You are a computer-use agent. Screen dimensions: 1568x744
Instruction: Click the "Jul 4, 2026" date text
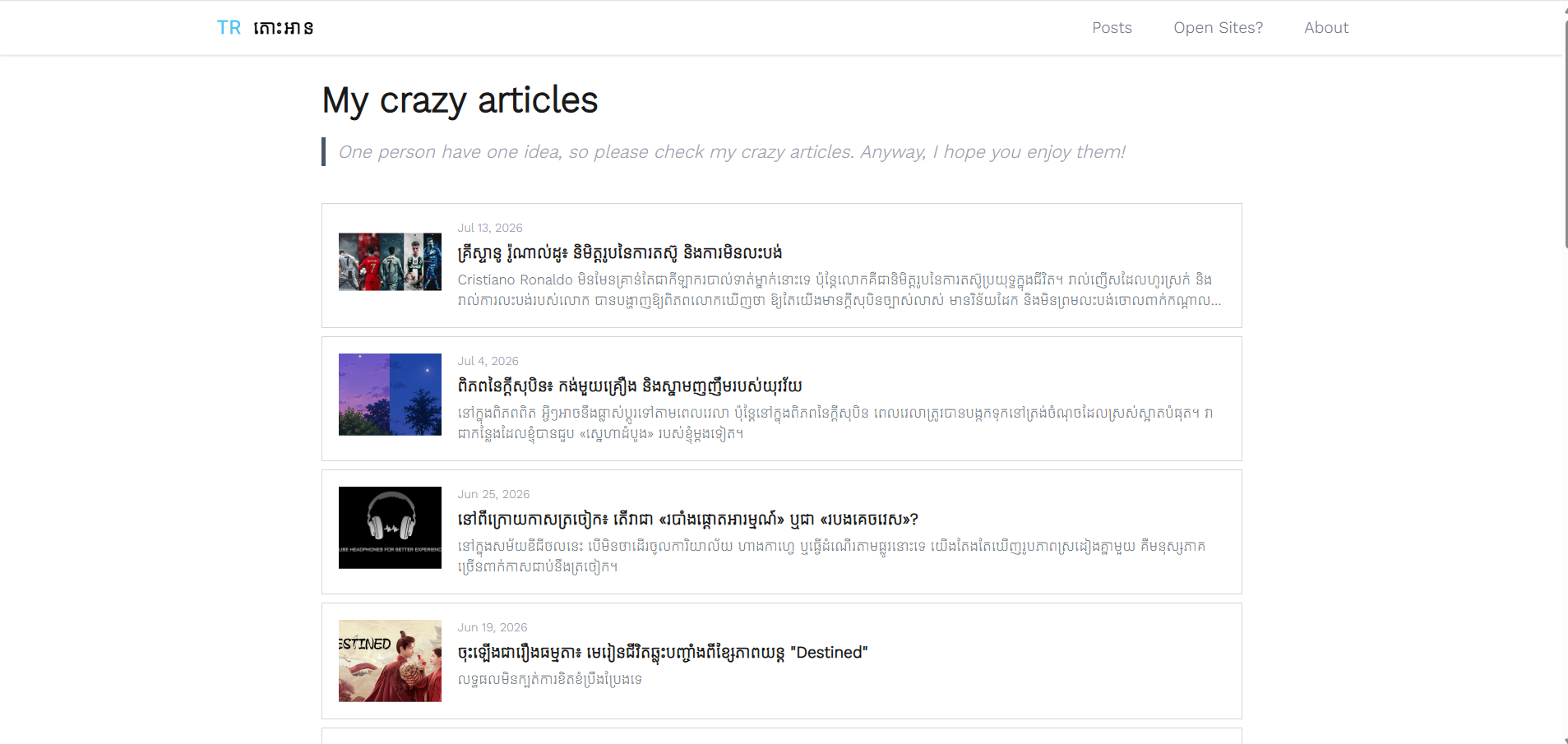tap(488, 361)
